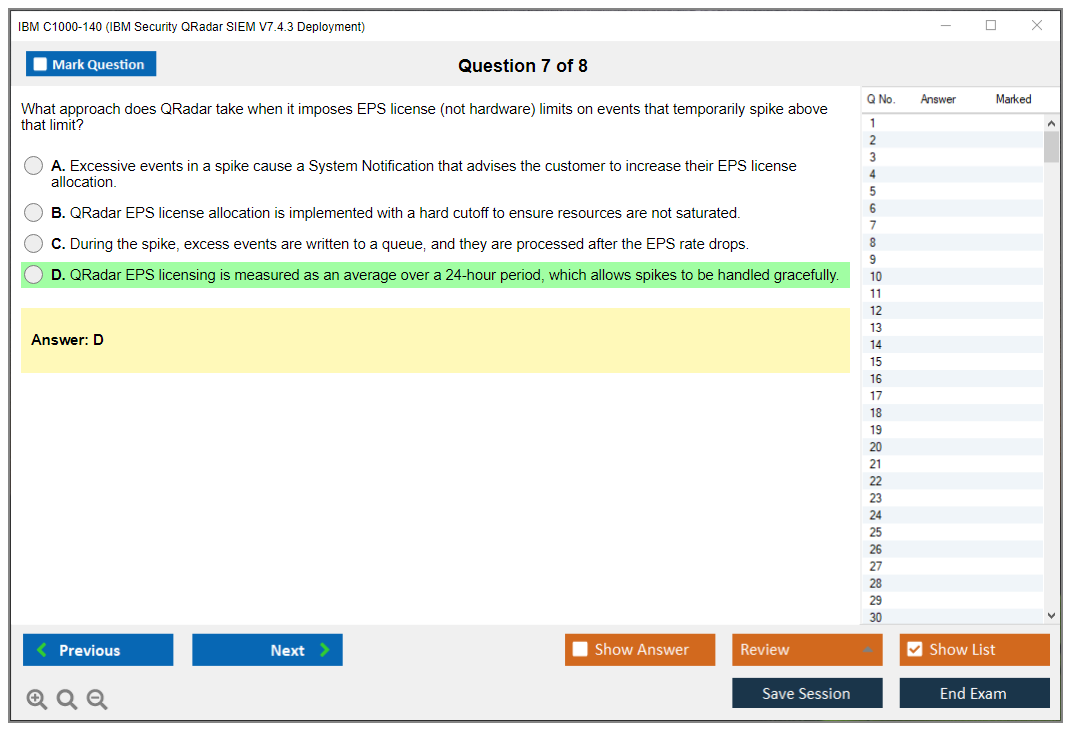Click the question list scroll down arrow
This screenshot has width=1075, height=735.
[x=1050, y=616]
